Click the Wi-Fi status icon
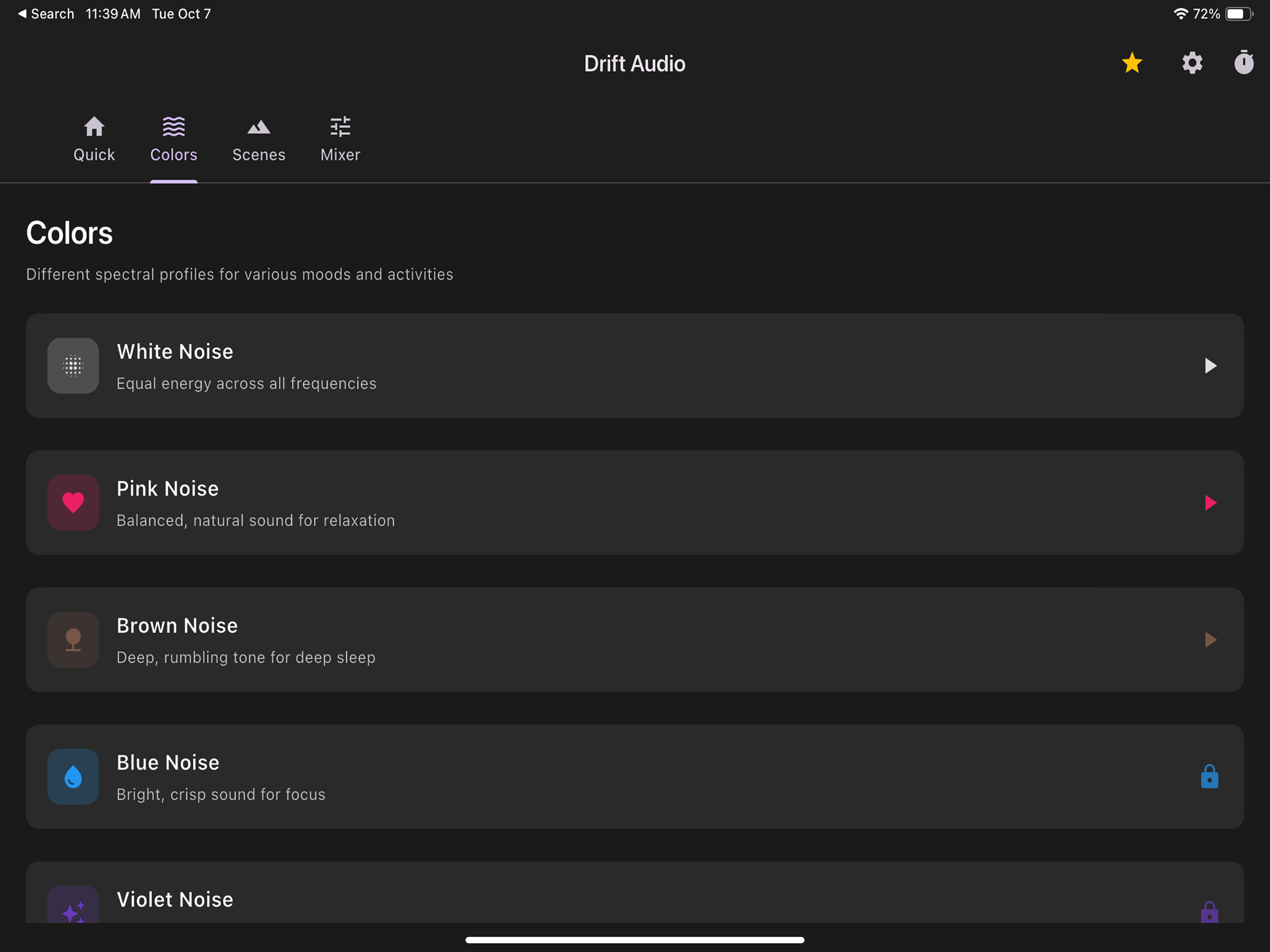 [x=1180, y=14]
